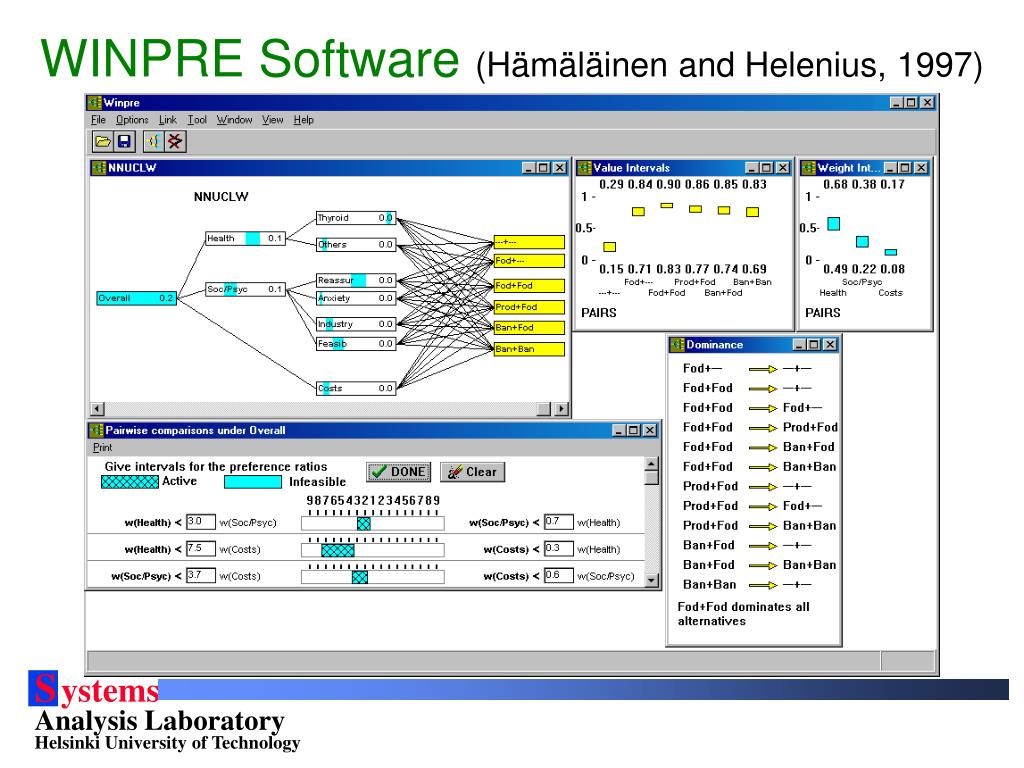Click the solid cyan Infeasible legend swatch
This screenshot has width=1024, height=768.
coord(253,482)
